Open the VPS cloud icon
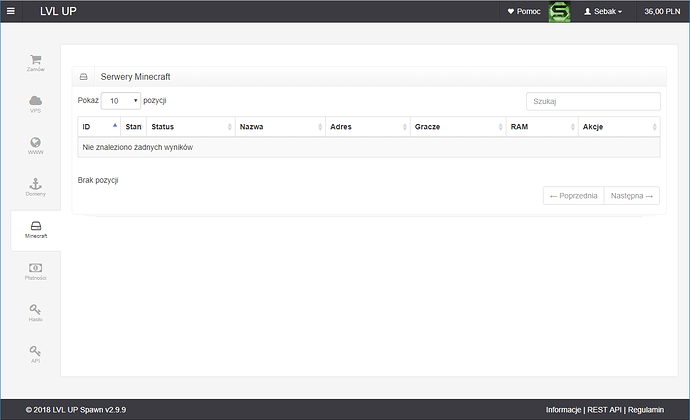This screenshot has height=420, width=690. 36,103
